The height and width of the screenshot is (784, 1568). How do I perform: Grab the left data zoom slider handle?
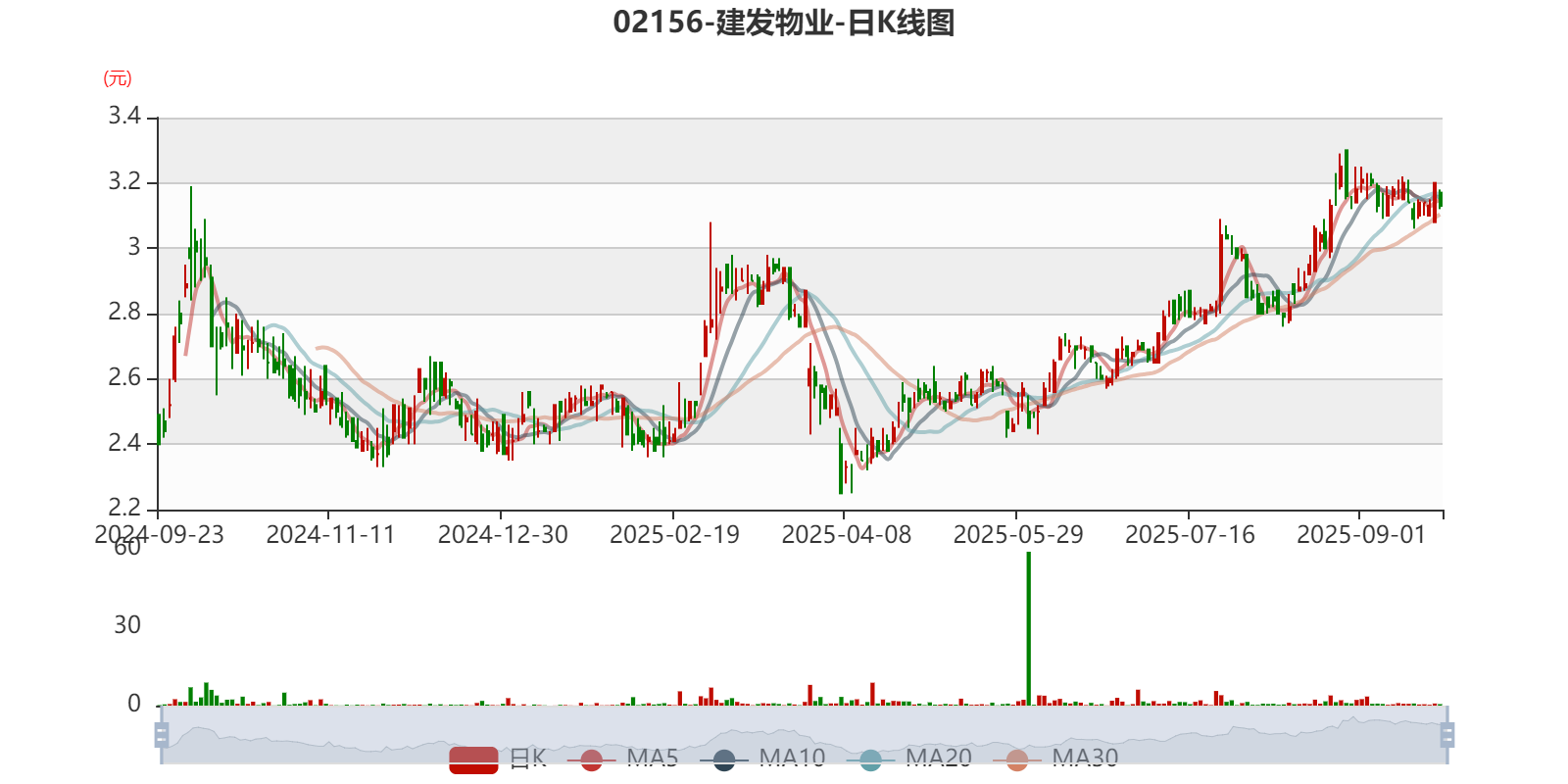162,734
